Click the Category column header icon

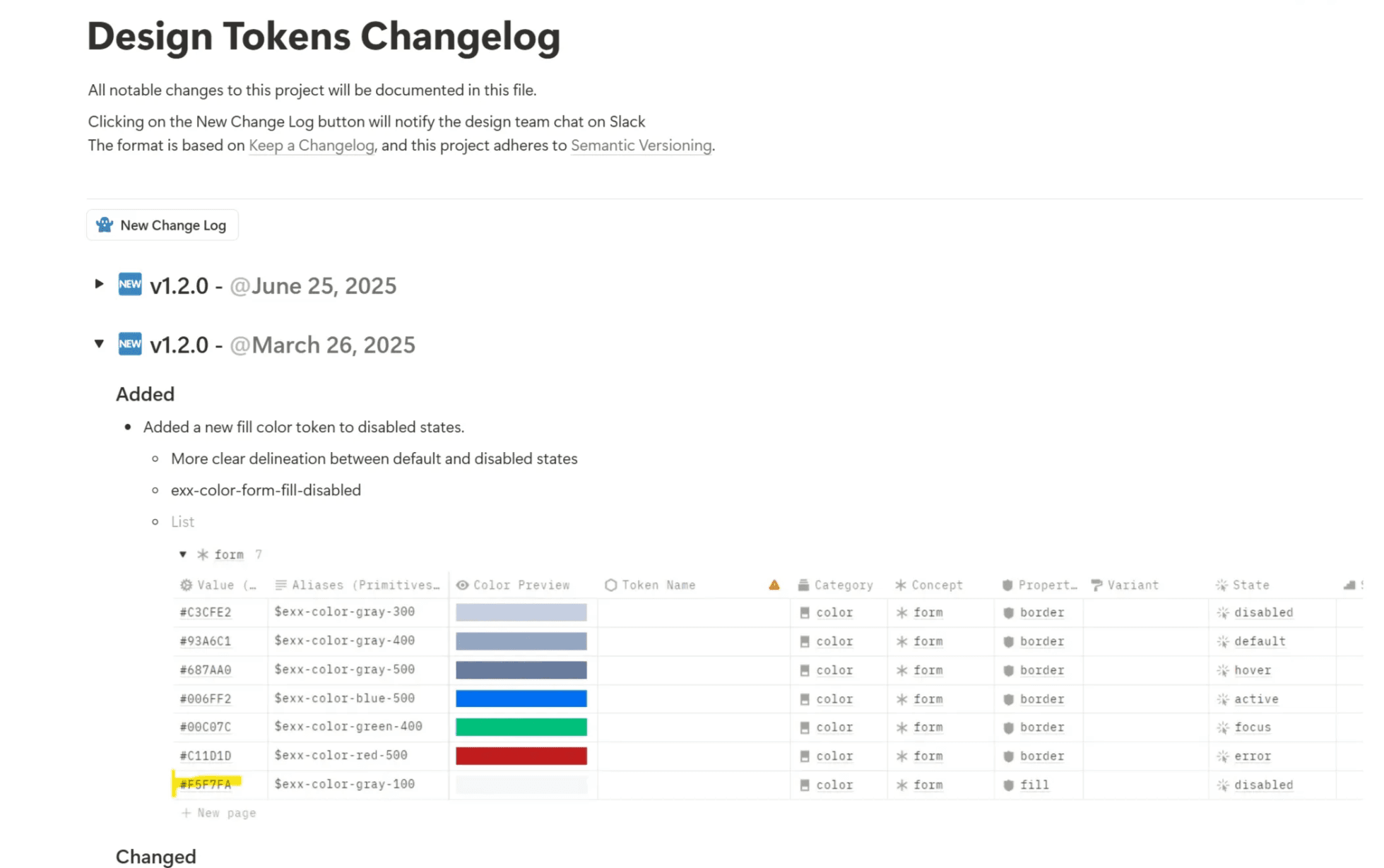(x=803, y=585)
